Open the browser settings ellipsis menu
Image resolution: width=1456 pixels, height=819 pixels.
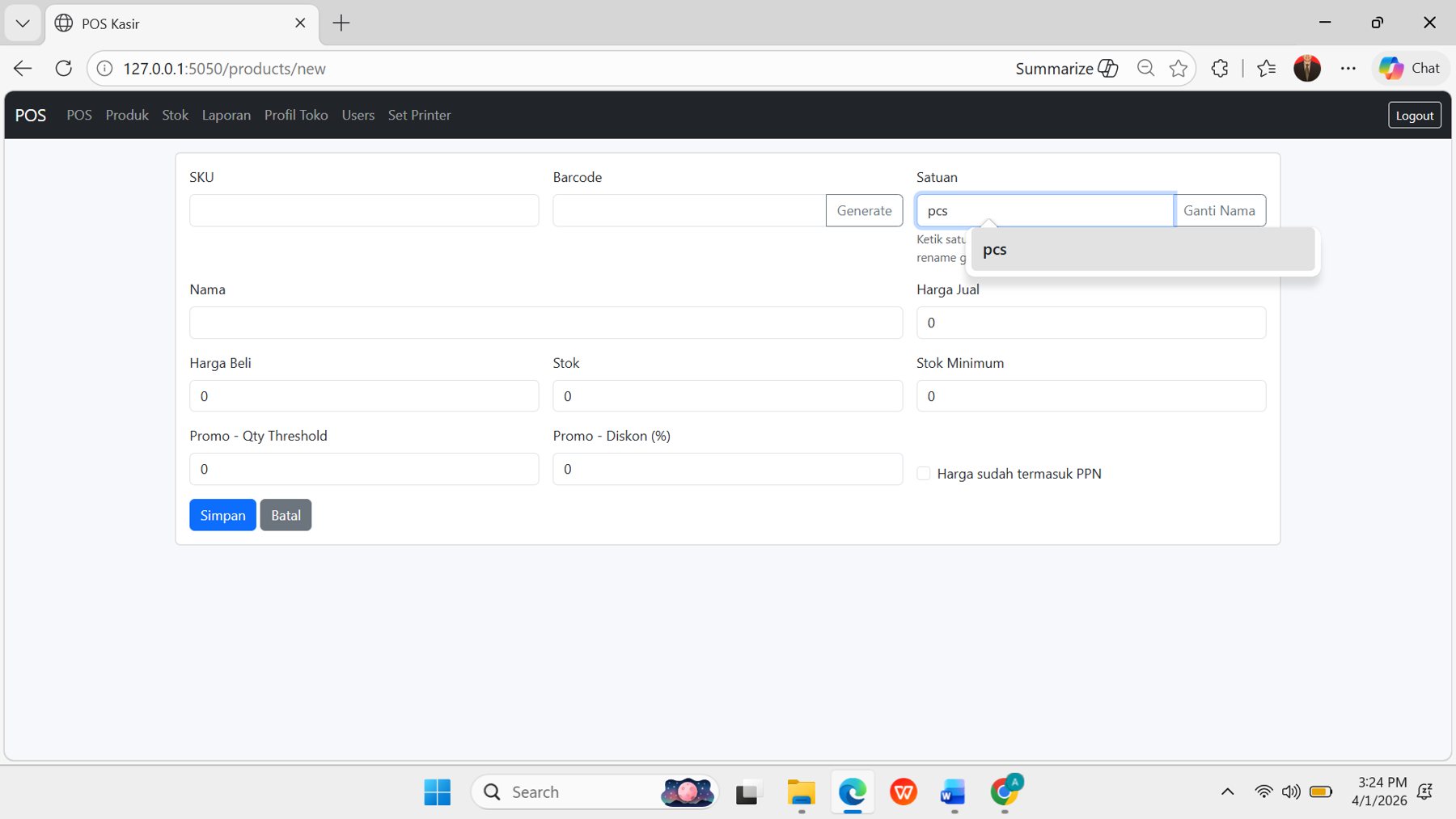(1348, 68)
